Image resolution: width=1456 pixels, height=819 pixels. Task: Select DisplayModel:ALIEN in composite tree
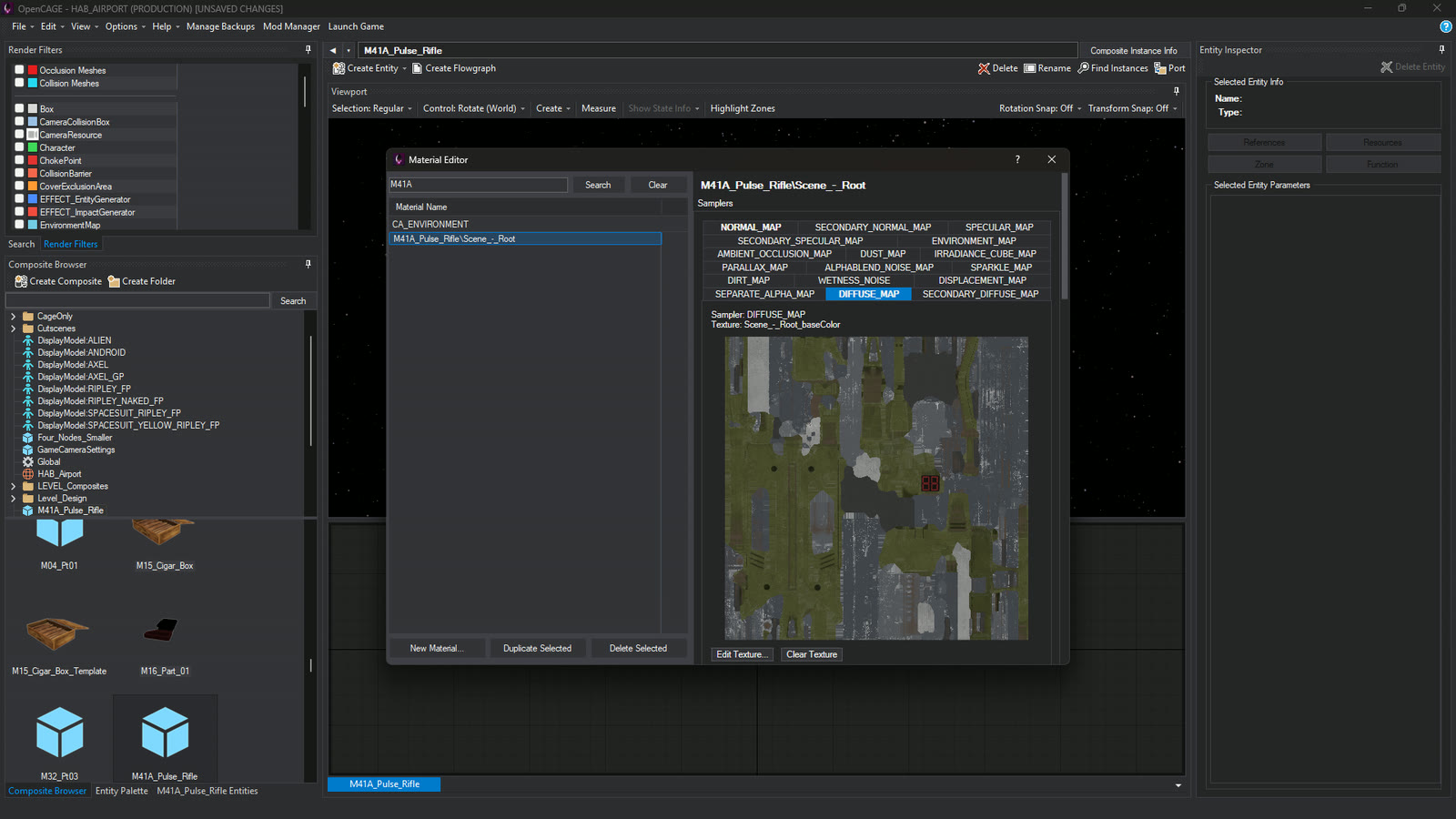(74, 340)
